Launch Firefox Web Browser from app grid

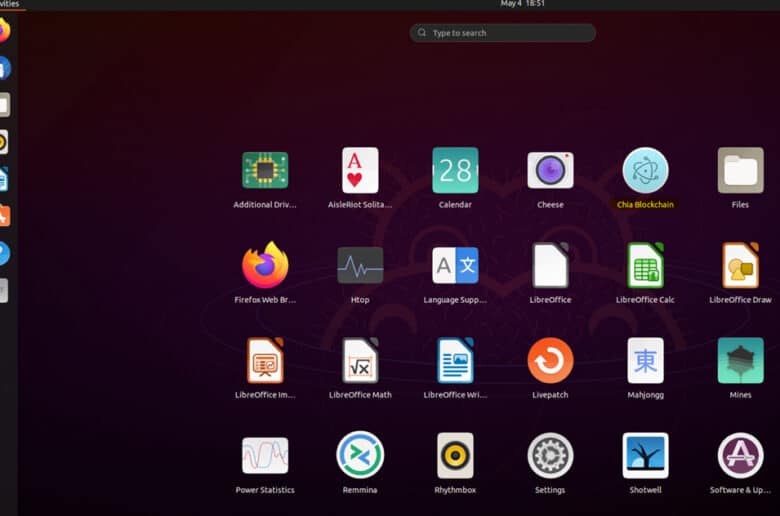coord(265,265)
